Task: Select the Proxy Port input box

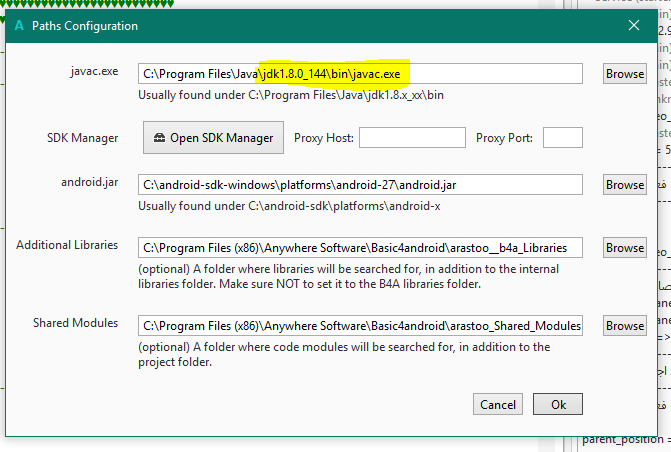Action: 562,138
